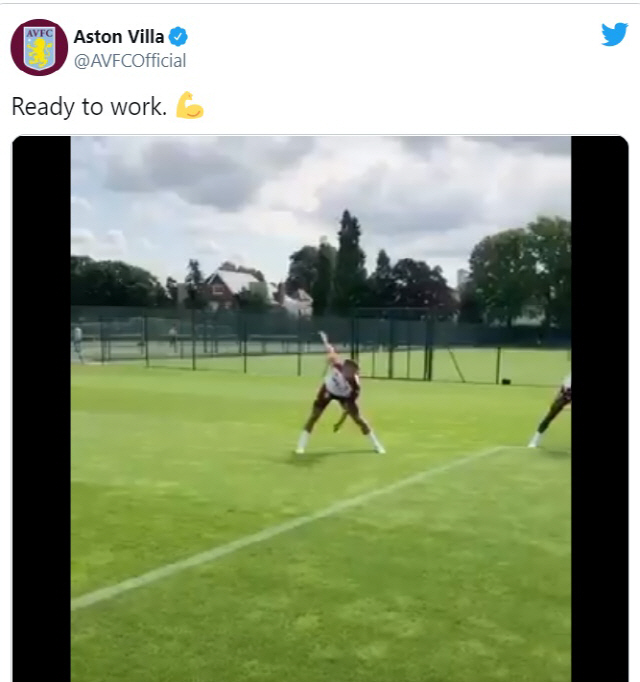640x682 pixels.
Task: Click the tall dark tree in the video
Action: point(349,260)
